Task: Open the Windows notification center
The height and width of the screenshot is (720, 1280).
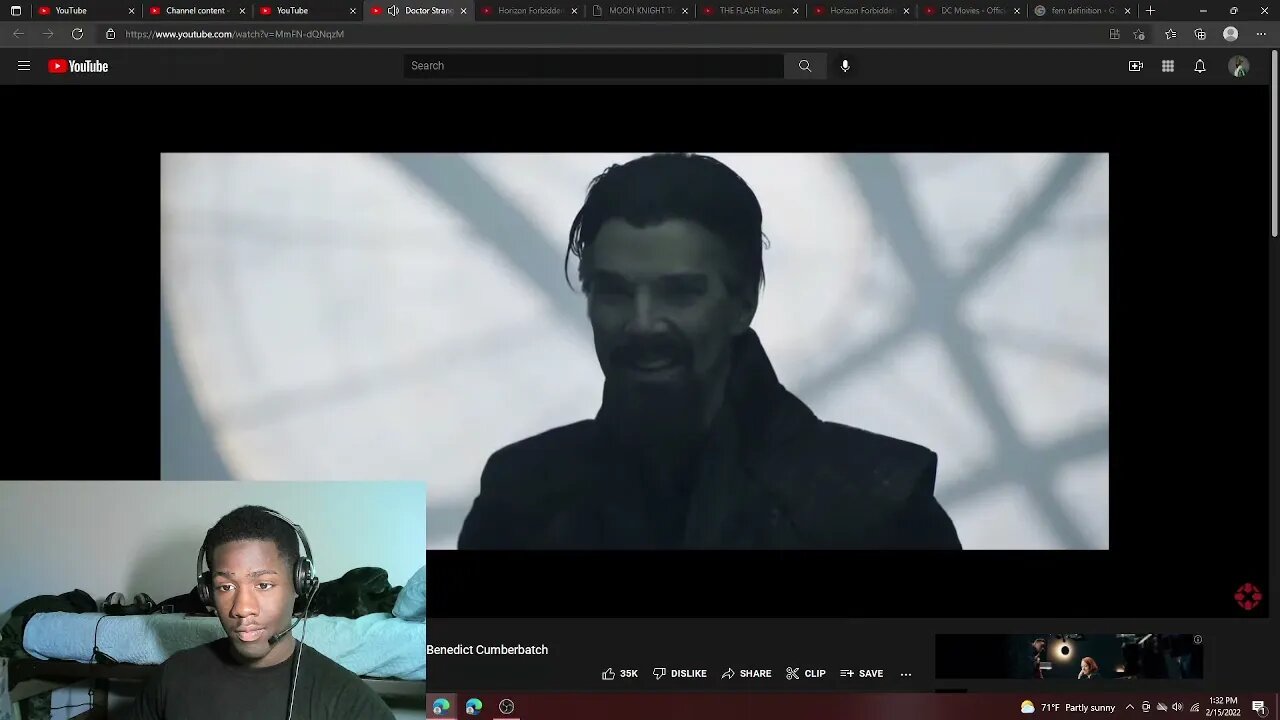Action: coord(1258,707)
